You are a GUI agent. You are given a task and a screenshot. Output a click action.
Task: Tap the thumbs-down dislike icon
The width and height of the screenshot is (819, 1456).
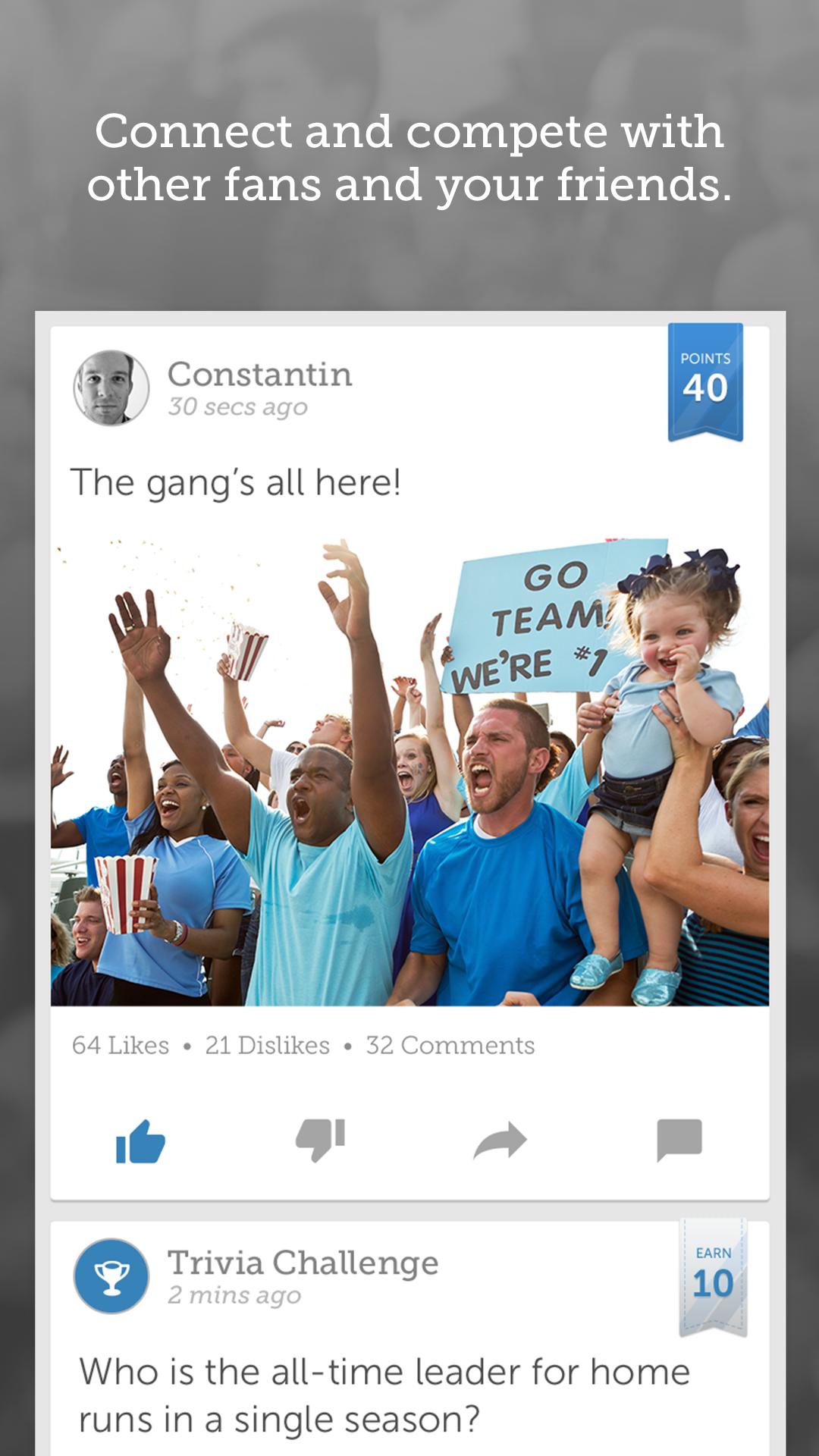(x=321, y=1140)
